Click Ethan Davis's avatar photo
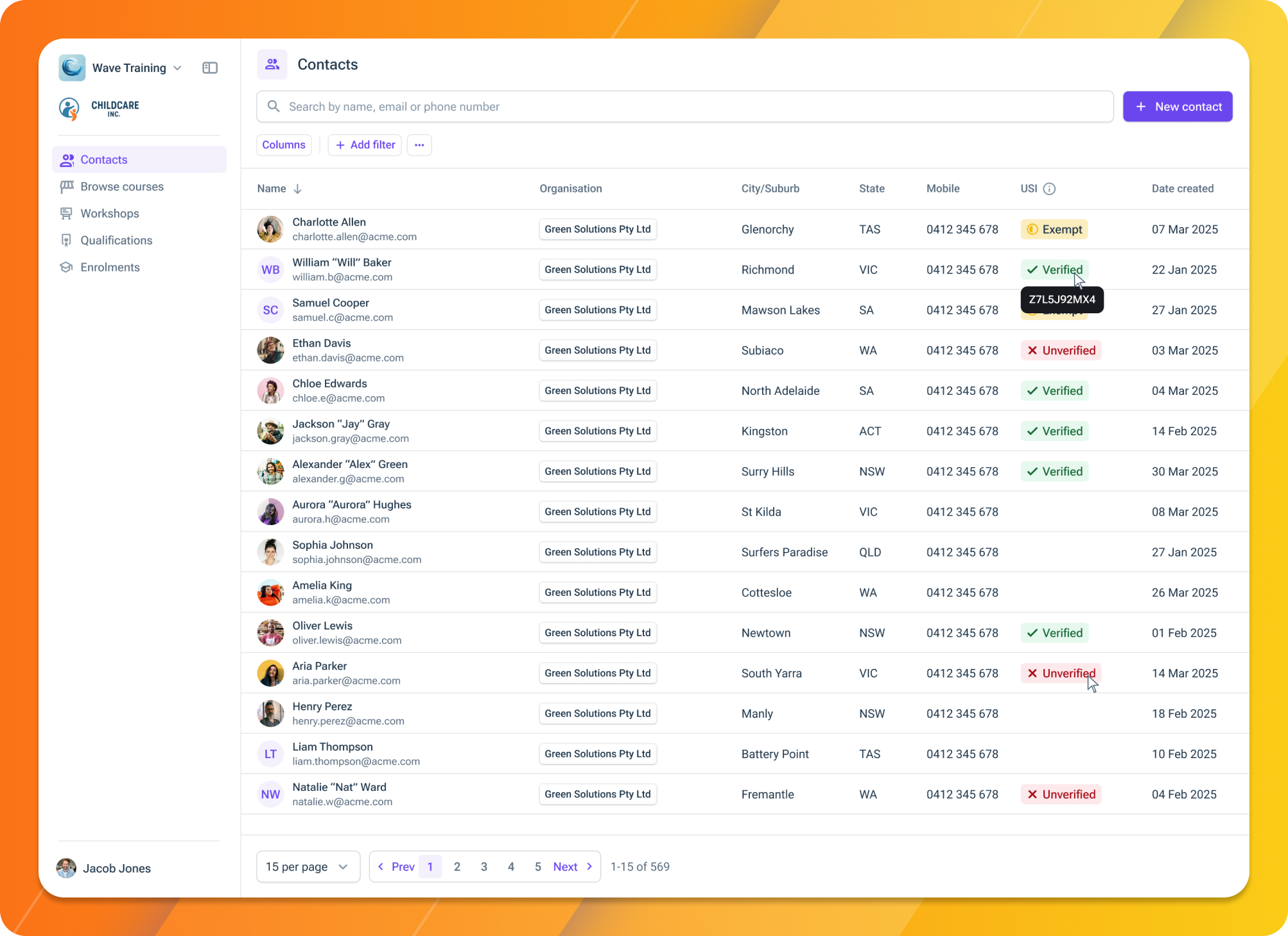Image resolution: width=1288 pixels, height=936 pixels. click(x=270, y=351)
